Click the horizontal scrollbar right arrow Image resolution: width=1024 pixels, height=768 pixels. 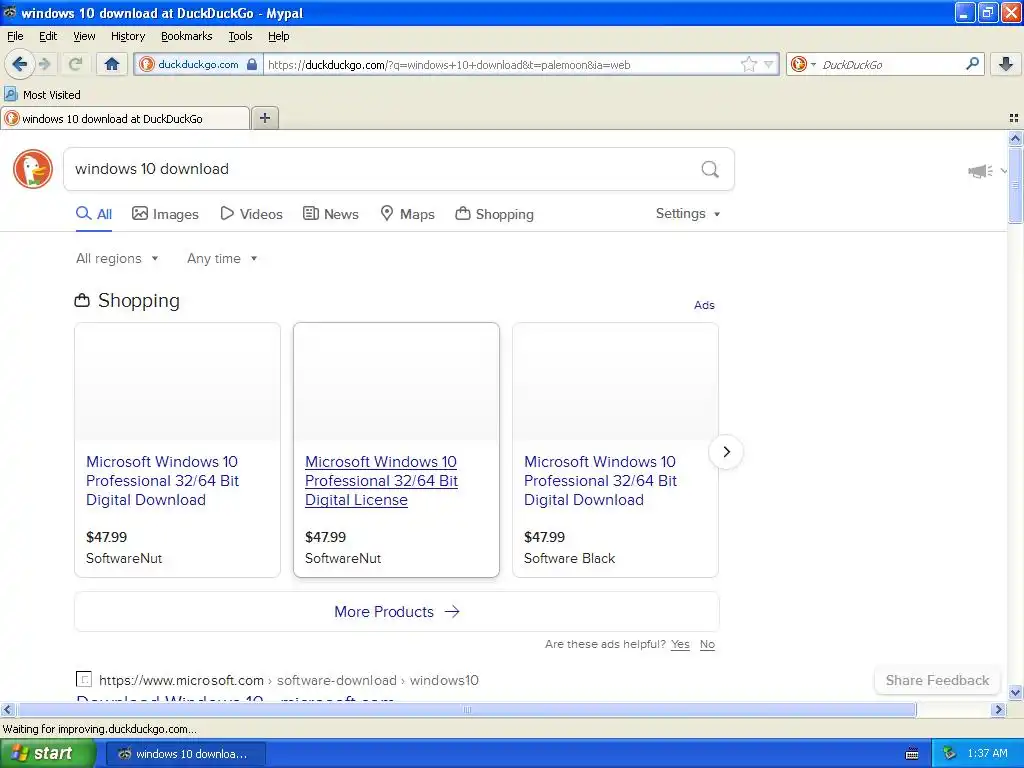click(998, 709)
